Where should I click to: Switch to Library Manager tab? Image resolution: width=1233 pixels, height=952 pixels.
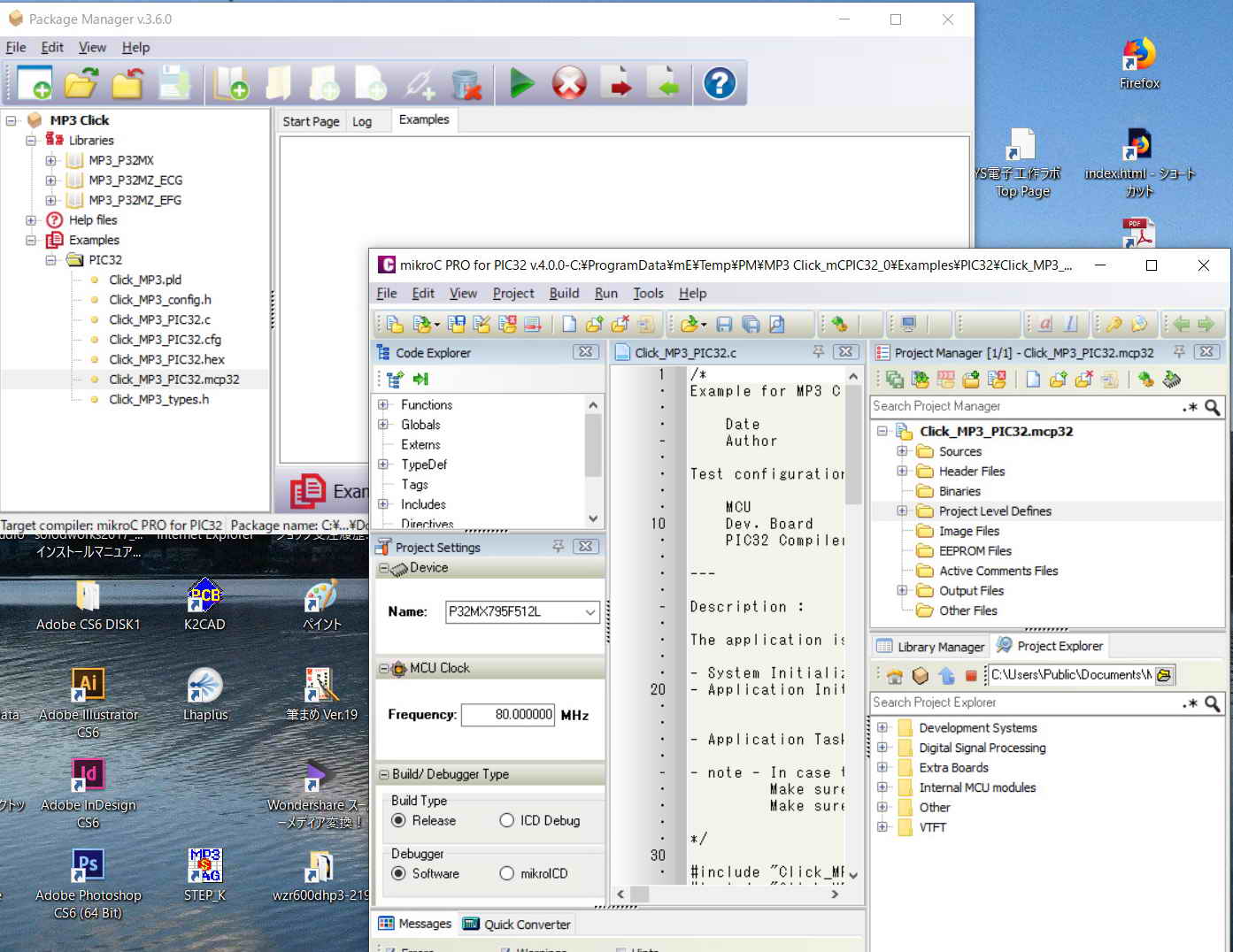click(930, 647)
